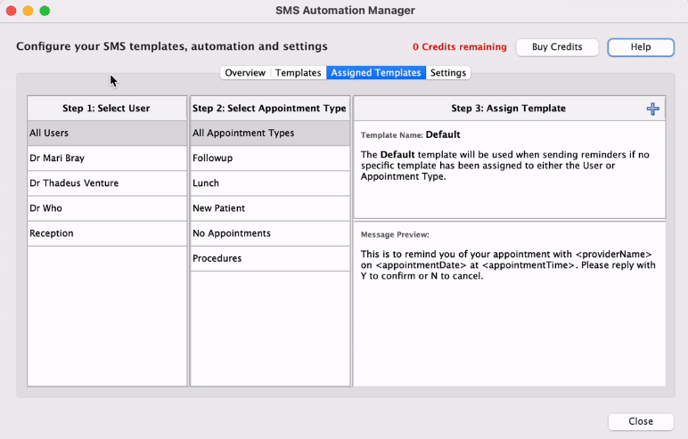Select No Appointments type row
The height and width of the screenshot is (439, 688).
pyautogui.click(x=270, y=233)
